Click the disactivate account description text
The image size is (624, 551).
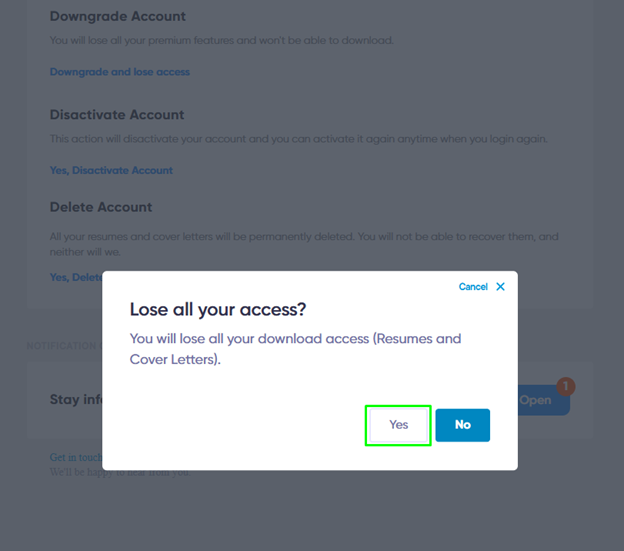pyautogui.click(x=298, y=139)
